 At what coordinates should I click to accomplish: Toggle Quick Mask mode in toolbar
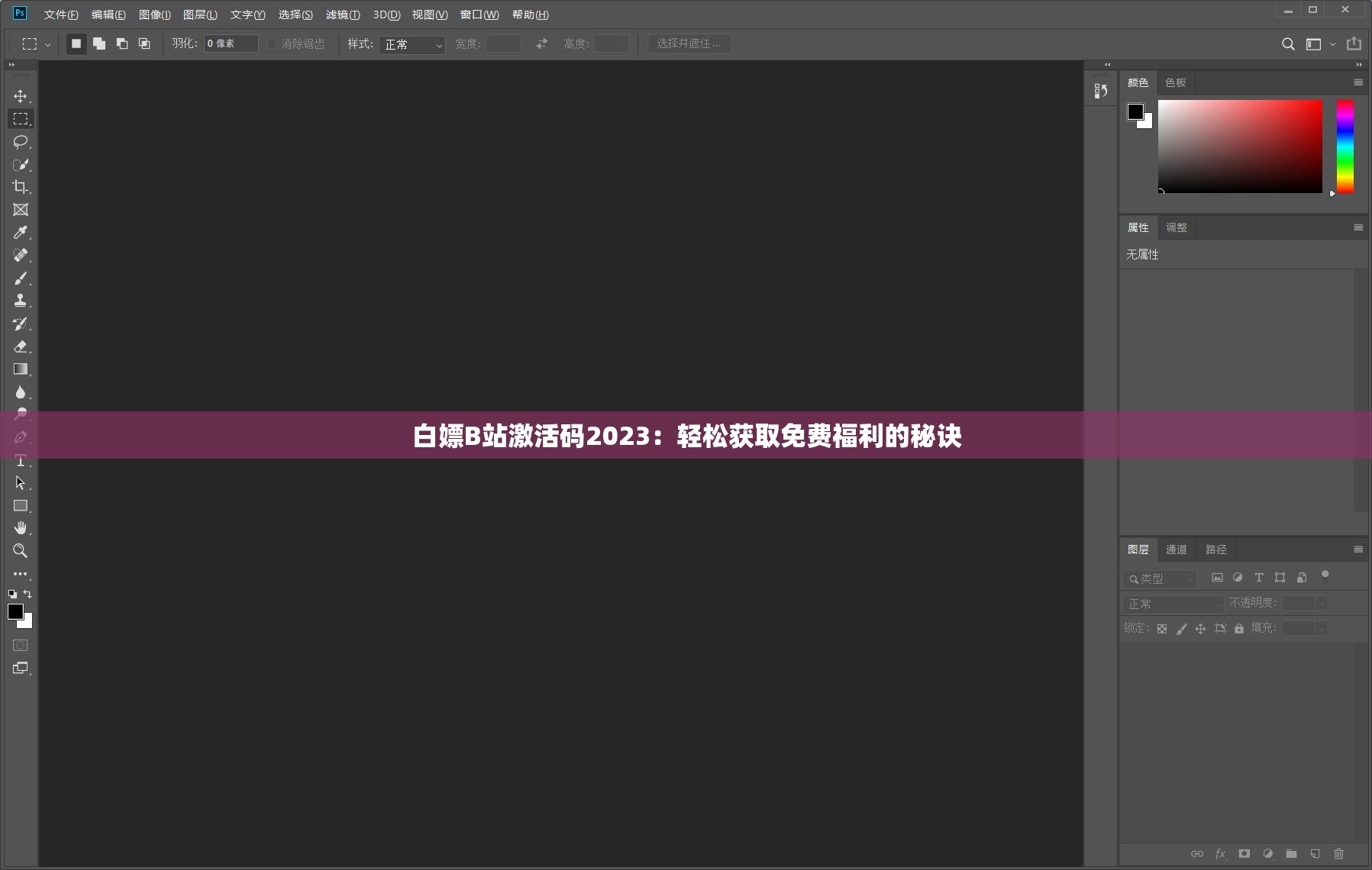pyautogui.click(x=21, y=646)
